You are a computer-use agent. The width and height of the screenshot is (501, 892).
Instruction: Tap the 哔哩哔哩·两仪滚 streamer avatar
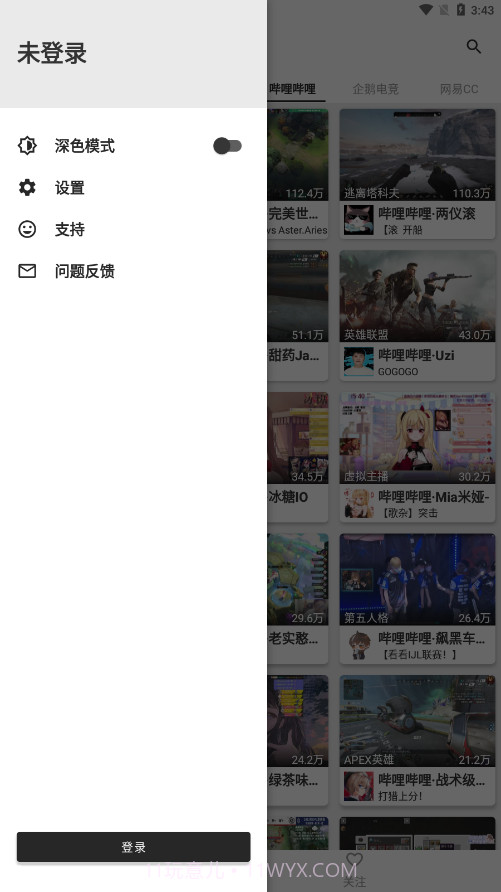pos(359,220)
